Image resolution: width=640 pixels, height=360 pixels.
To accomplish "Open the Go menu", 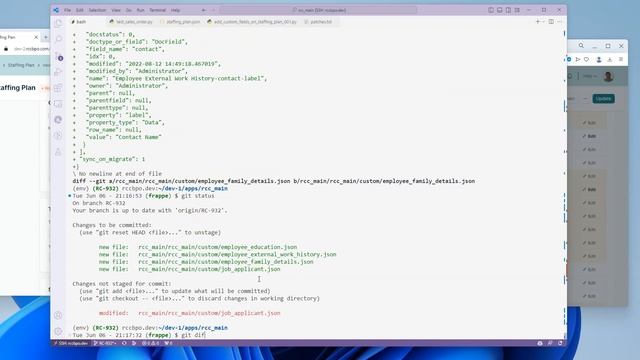I will click(x=129, y=10).
